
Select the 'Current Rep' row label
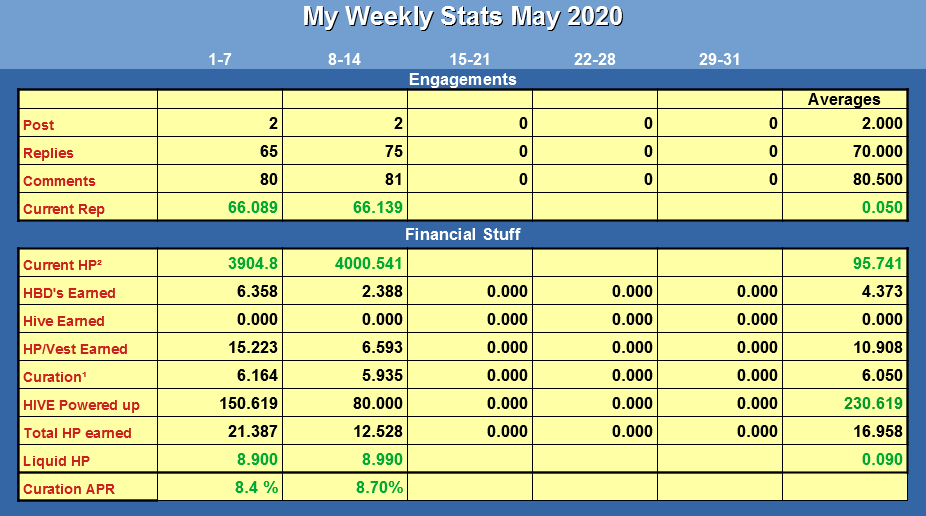tap(64, 209)
